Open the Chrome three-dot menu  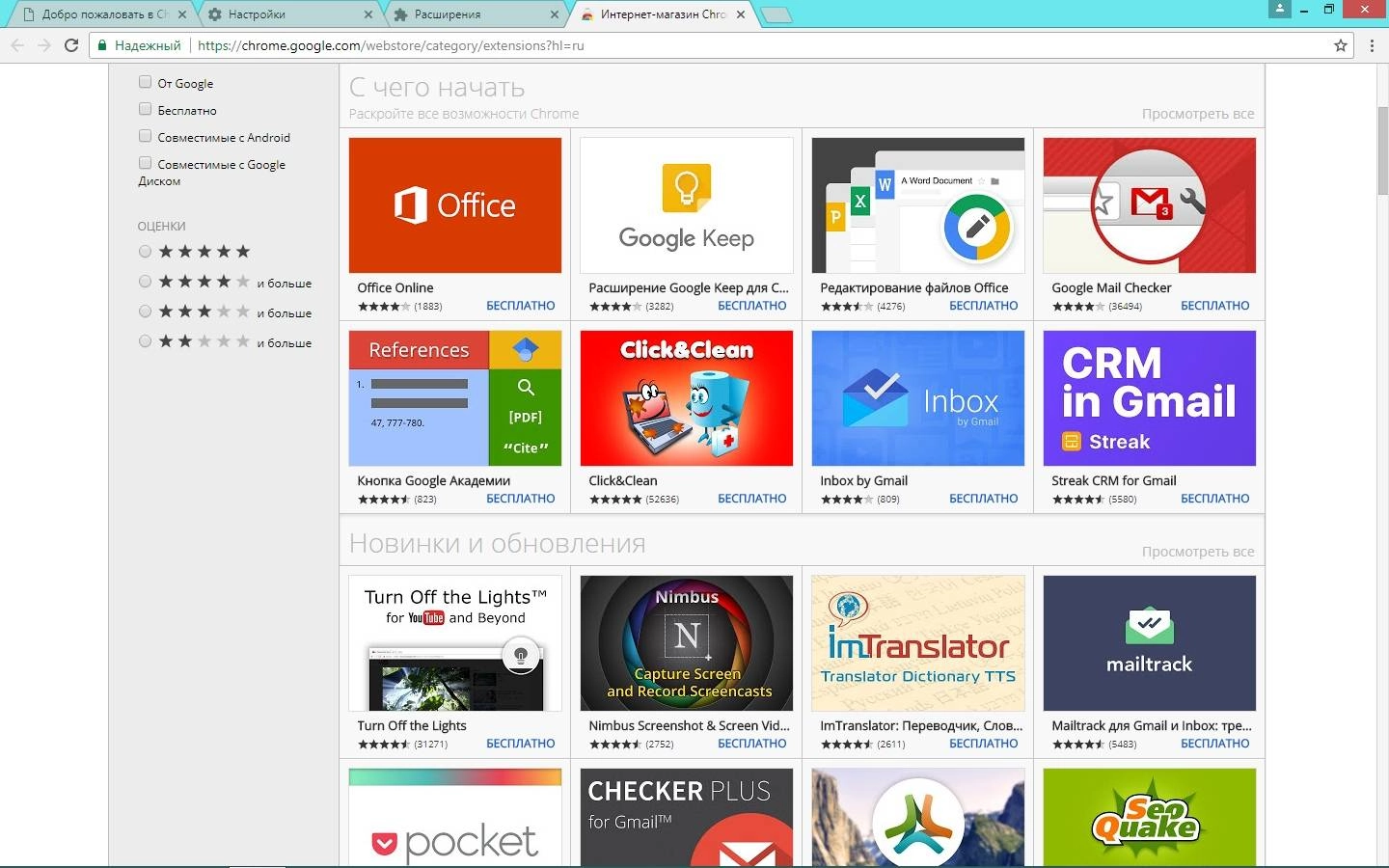(x=1372, y=45)
